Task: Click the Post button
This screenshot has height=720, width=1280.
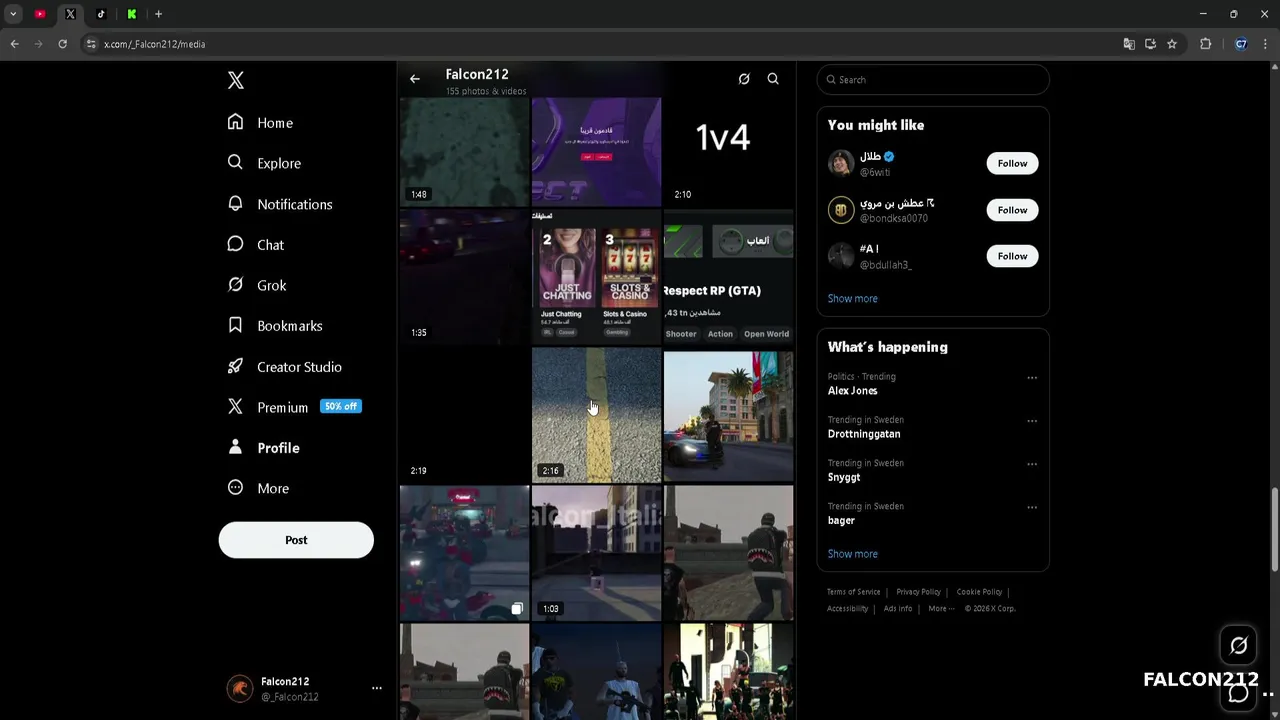Action: (x=296, y=540)
